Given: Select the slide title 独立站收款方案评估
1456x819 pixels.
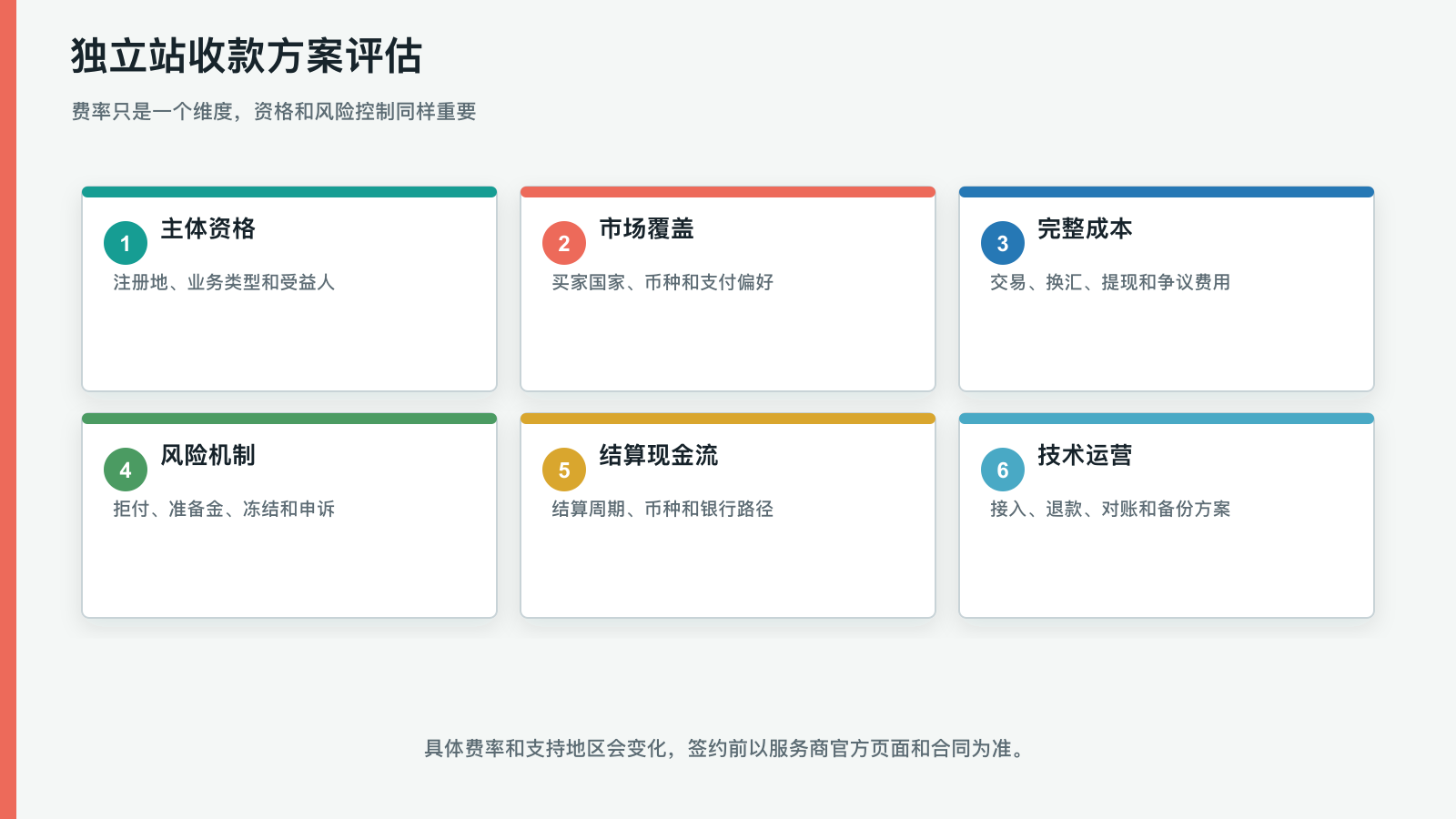Looking at the screenshot, I should [x=247, y=56].
